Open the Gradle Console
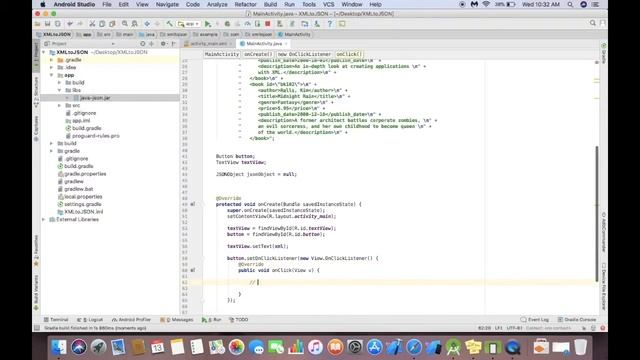Screen dimensions: 640x360 point(577,320)
